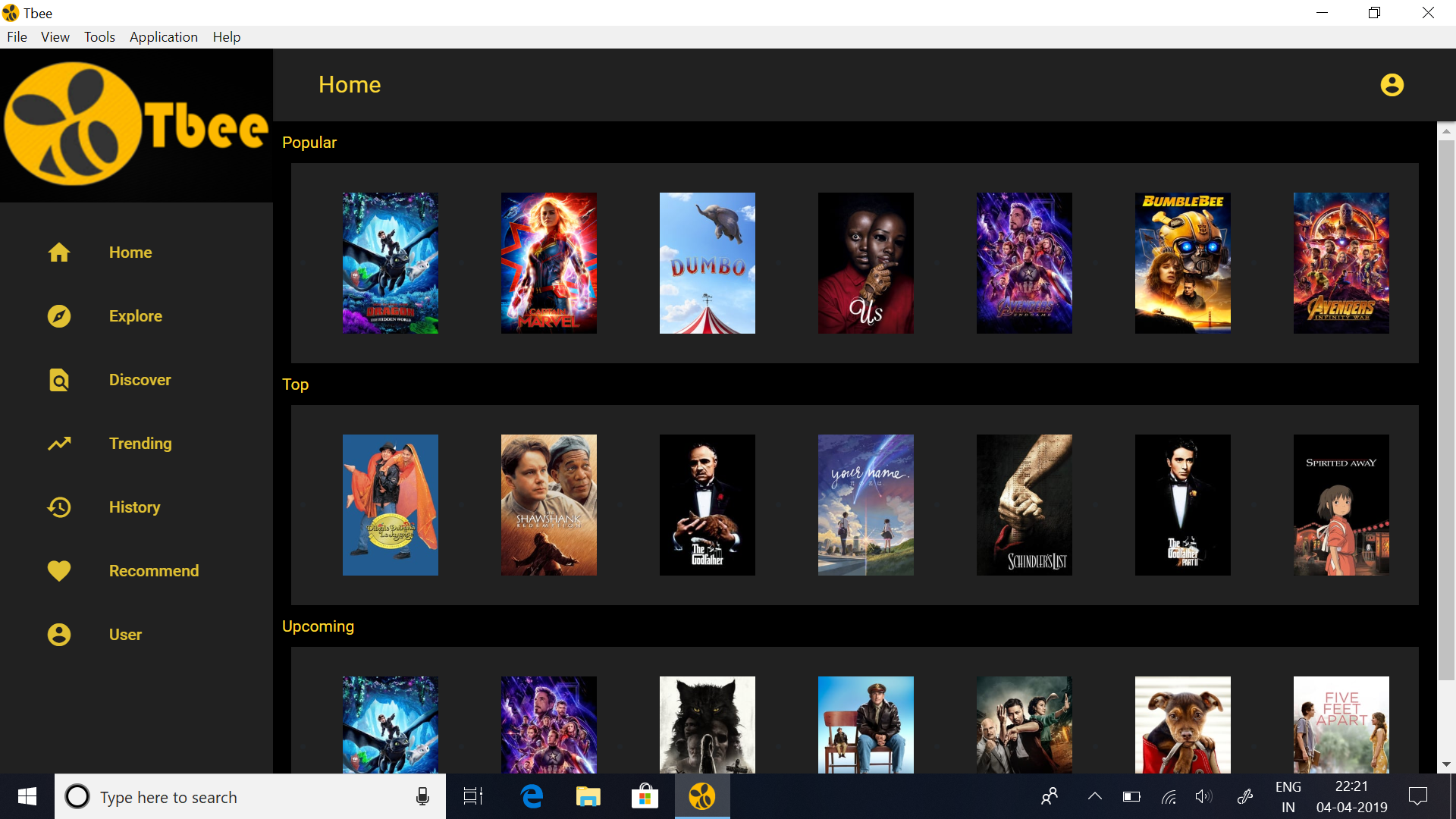Click the Tbee taskbar icon
Screen dimensions: 1456x819
[x=702, y=796]
